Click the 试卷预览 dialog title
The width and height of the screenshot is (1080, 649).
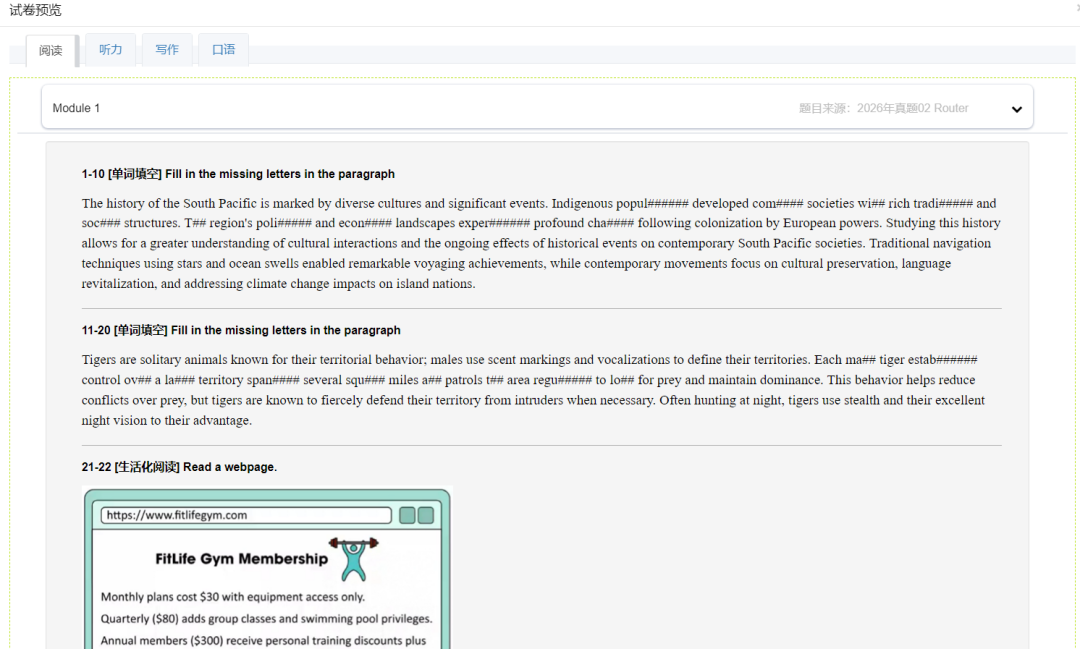click(x=36, y=10)
